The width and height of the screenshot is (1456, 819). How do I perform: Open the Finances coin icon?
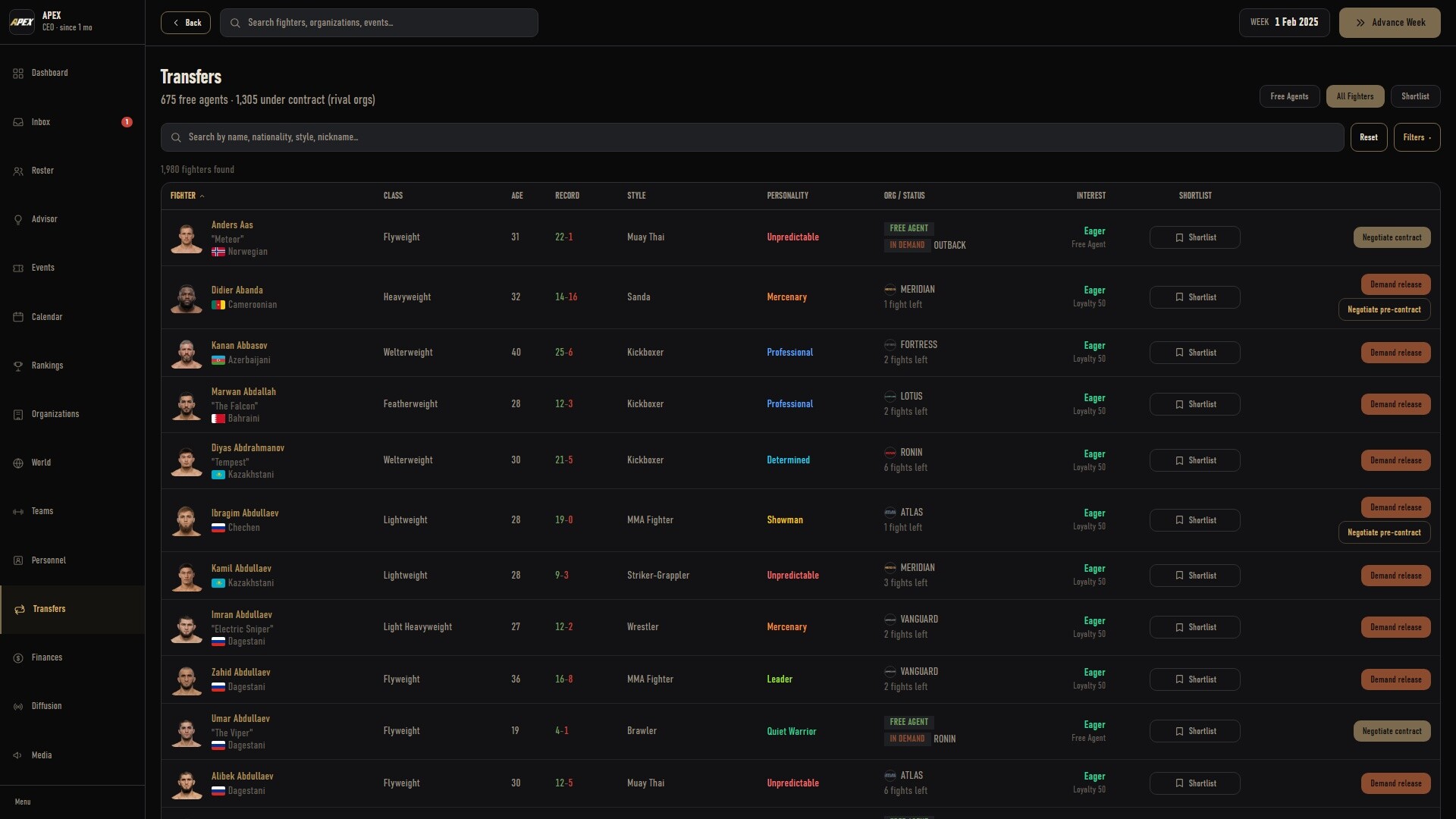(18, 658)
